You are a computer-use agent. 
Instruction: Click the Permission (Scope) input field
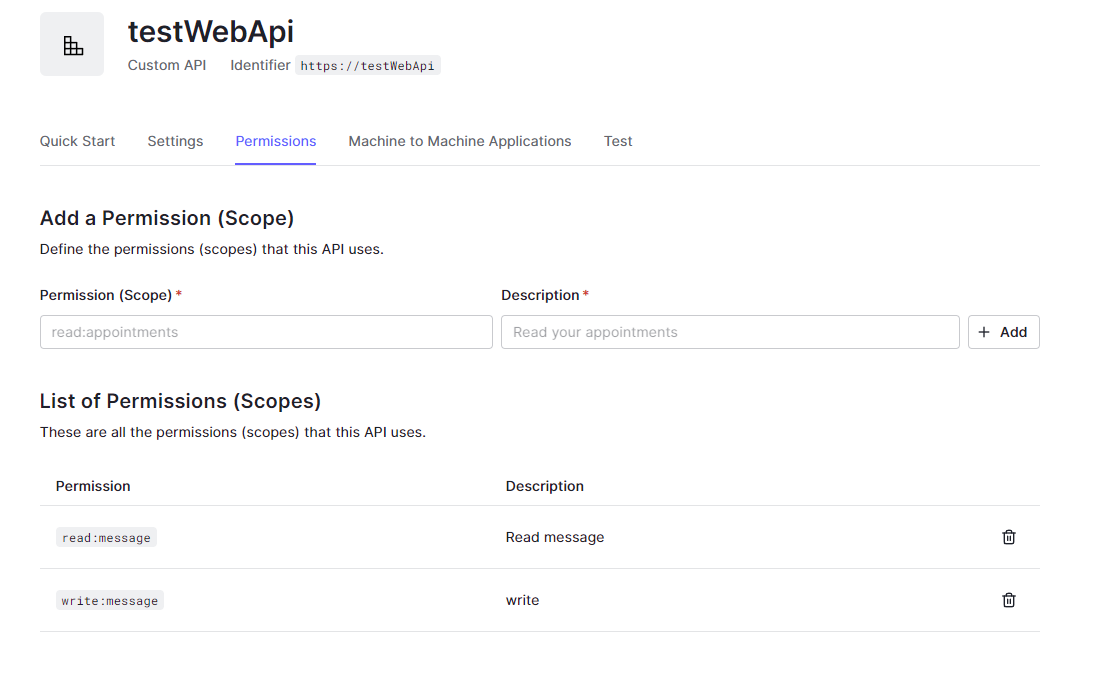(265, 331)
